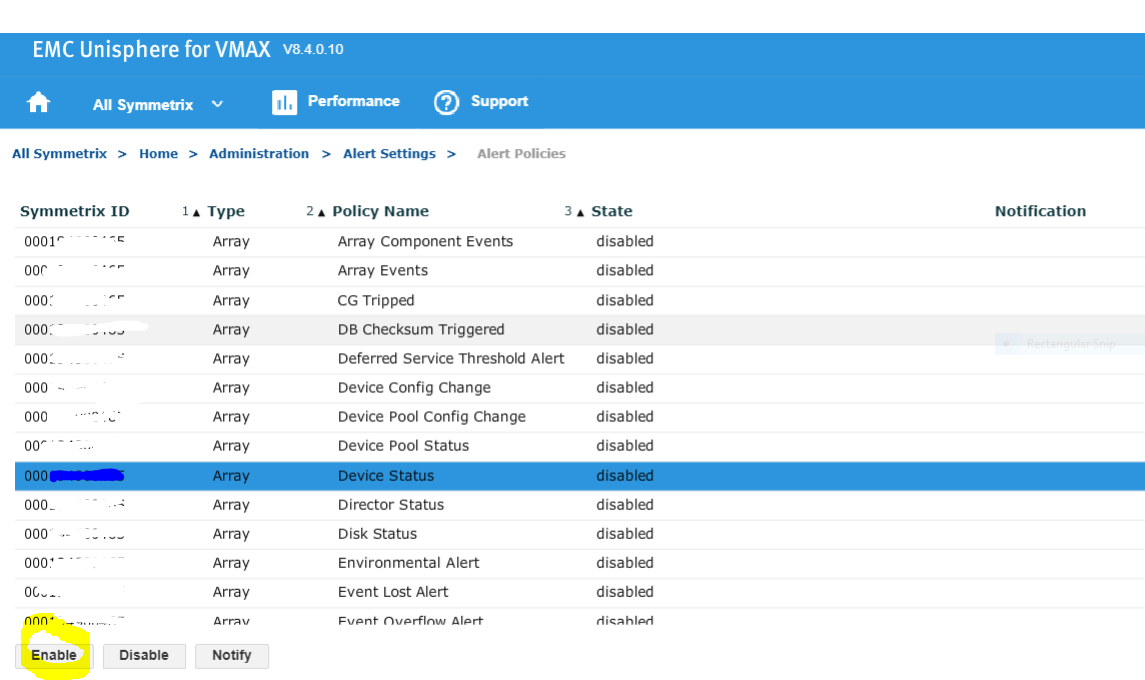1145x680 pixels.
Task: Open All Symmetrix breadcrumb link
Action: pos(59,154)
